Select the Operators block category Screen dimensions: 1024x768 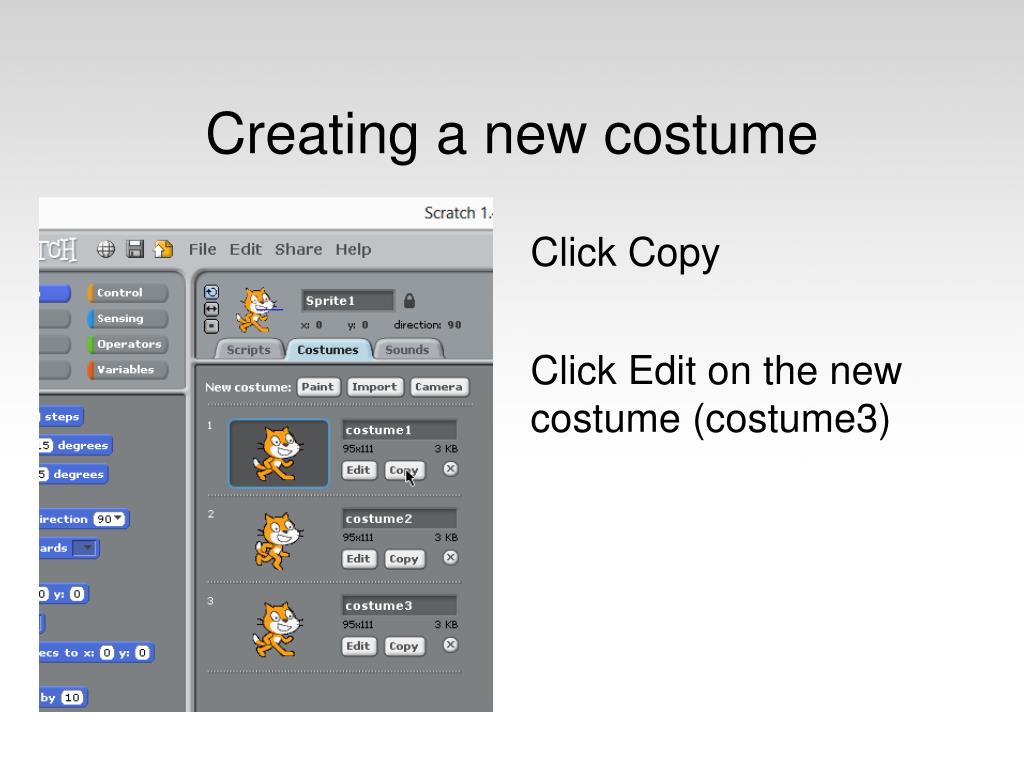[127, 344]
